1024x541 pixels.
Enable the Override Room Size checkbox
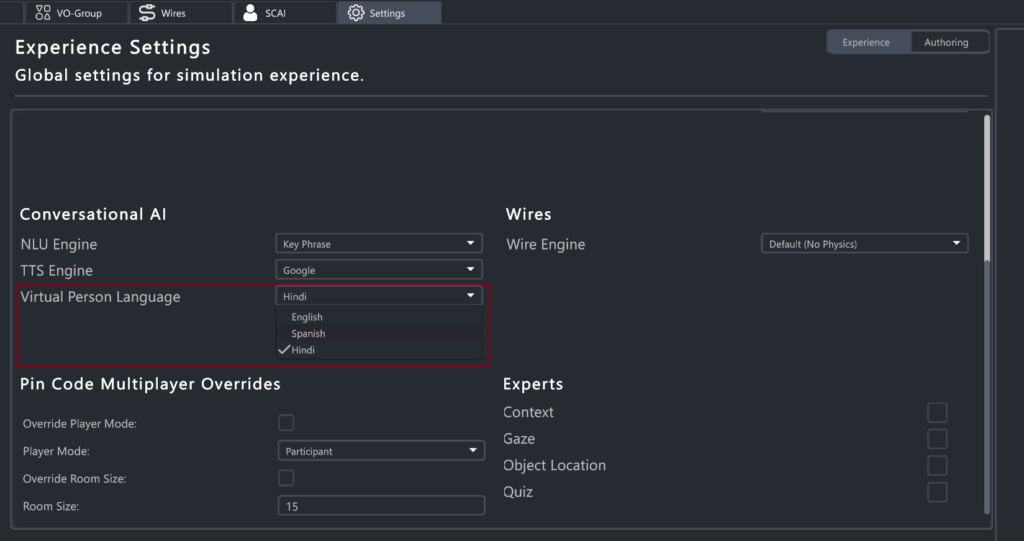286,478
